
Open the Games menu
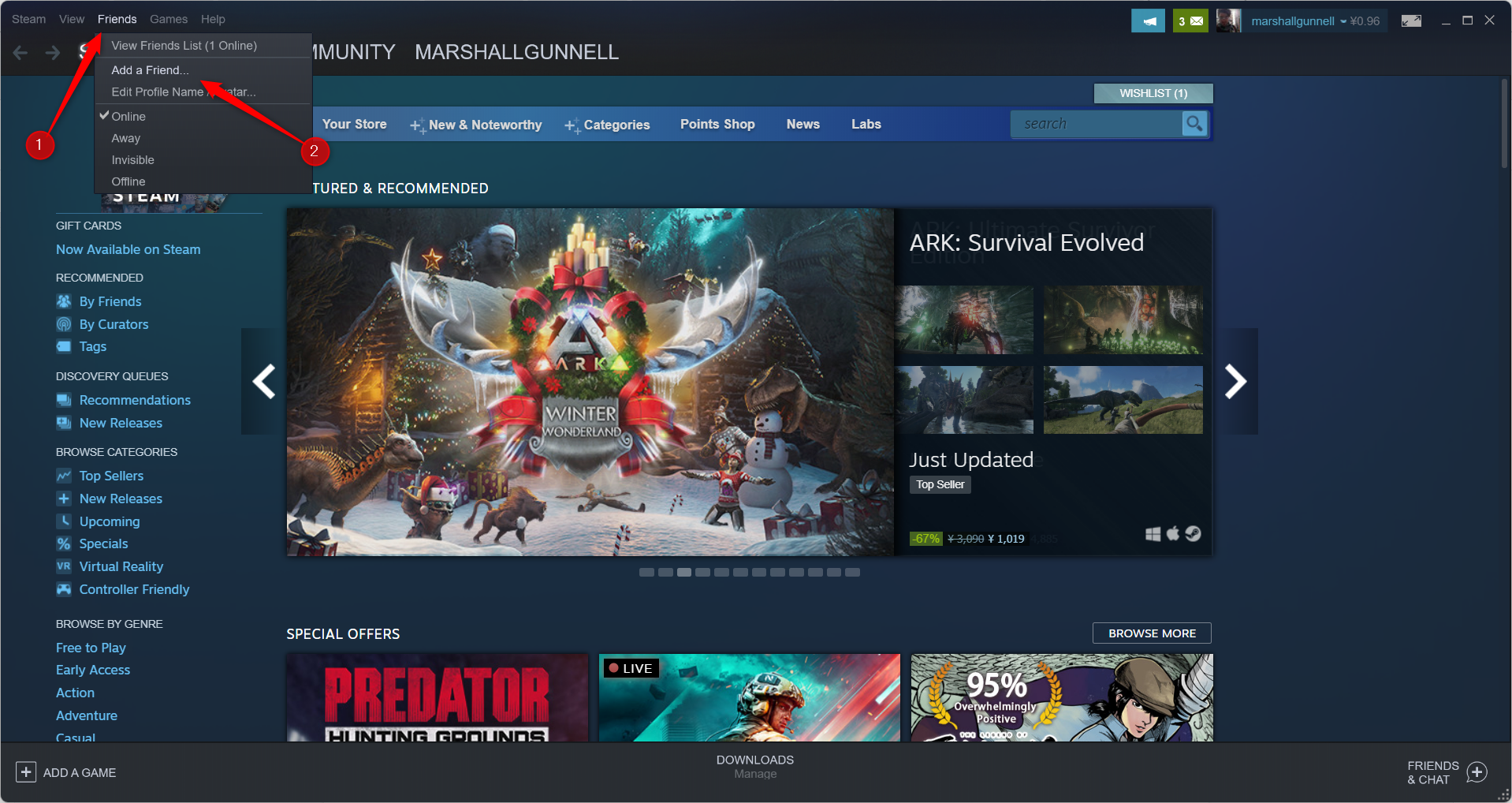[169, 19]
